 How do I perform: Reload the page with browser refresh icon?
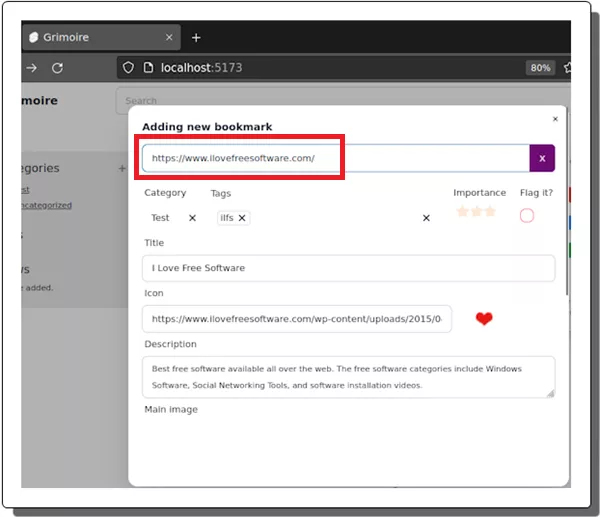pyautogui.click(x=58, y=68)
